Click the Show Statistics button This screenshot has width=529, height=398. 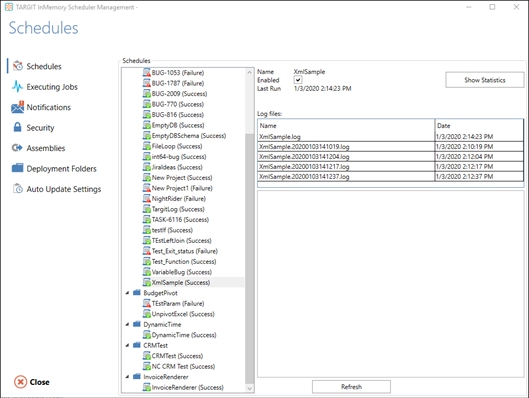(x=484, y=80)
